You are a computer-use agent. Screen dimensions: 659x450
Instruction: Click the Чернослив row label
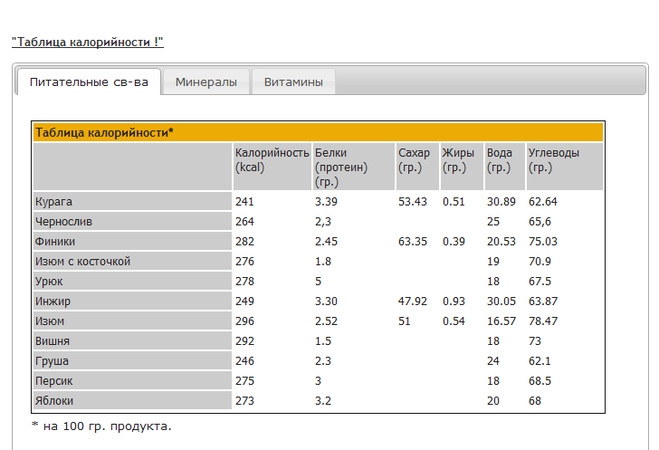(x=62, y=221)
